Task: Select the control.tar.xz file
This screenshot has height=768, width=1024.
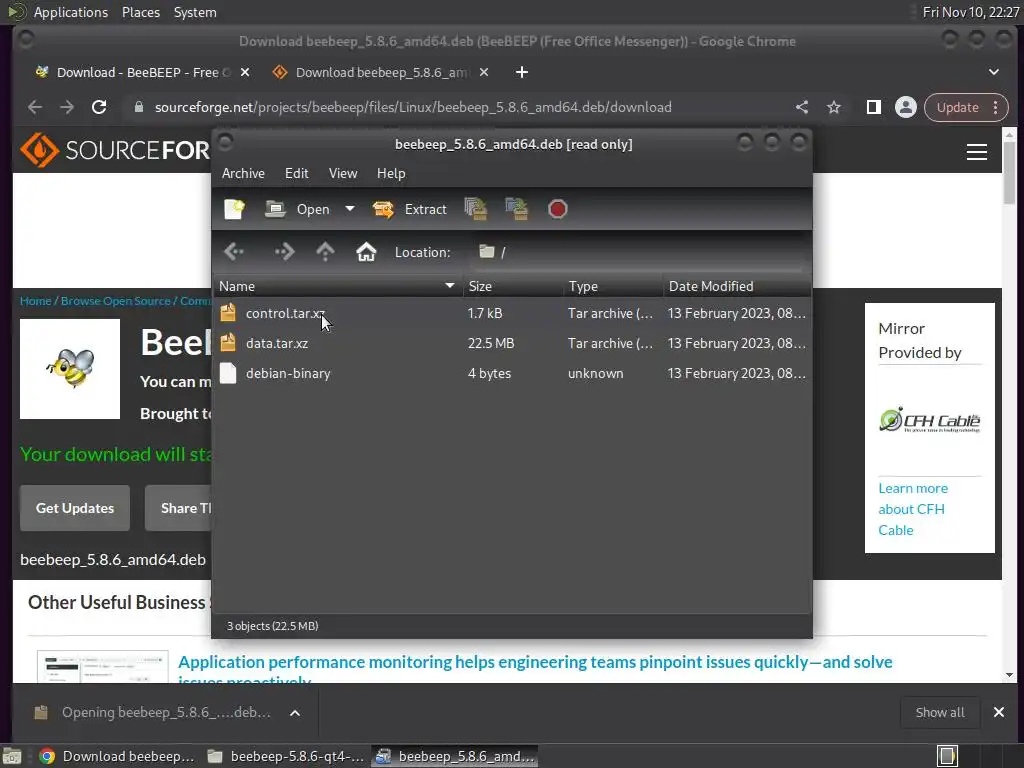Action: [x=513, y=313]
